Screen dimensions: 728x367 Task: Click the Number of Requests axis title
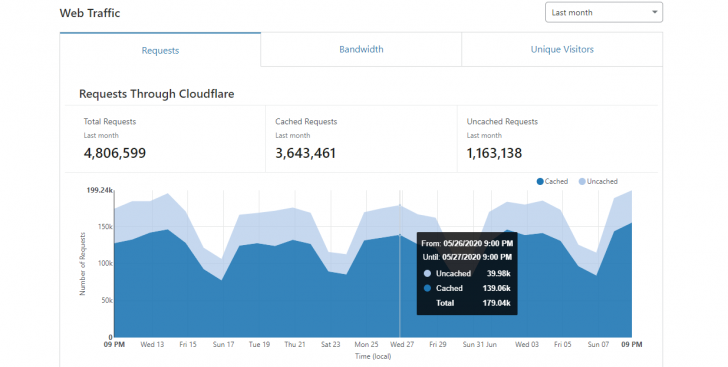83,264
